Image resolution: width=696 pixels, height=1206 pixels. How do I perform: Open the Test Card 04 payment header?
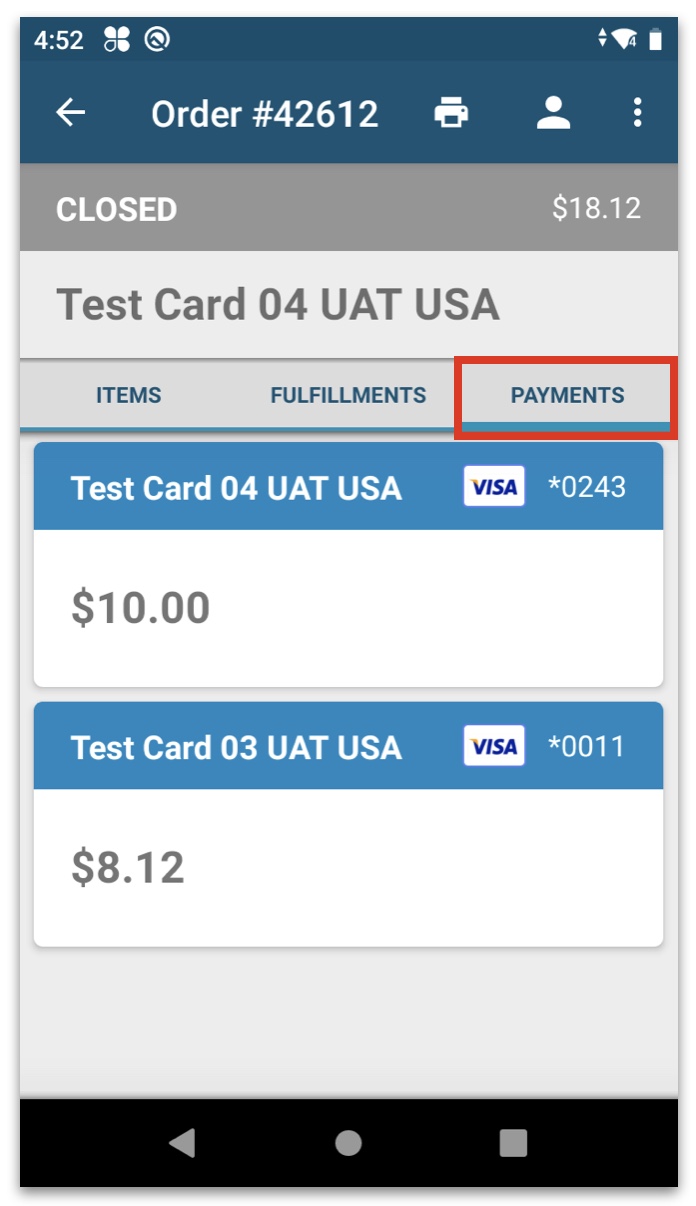(348, 487)
